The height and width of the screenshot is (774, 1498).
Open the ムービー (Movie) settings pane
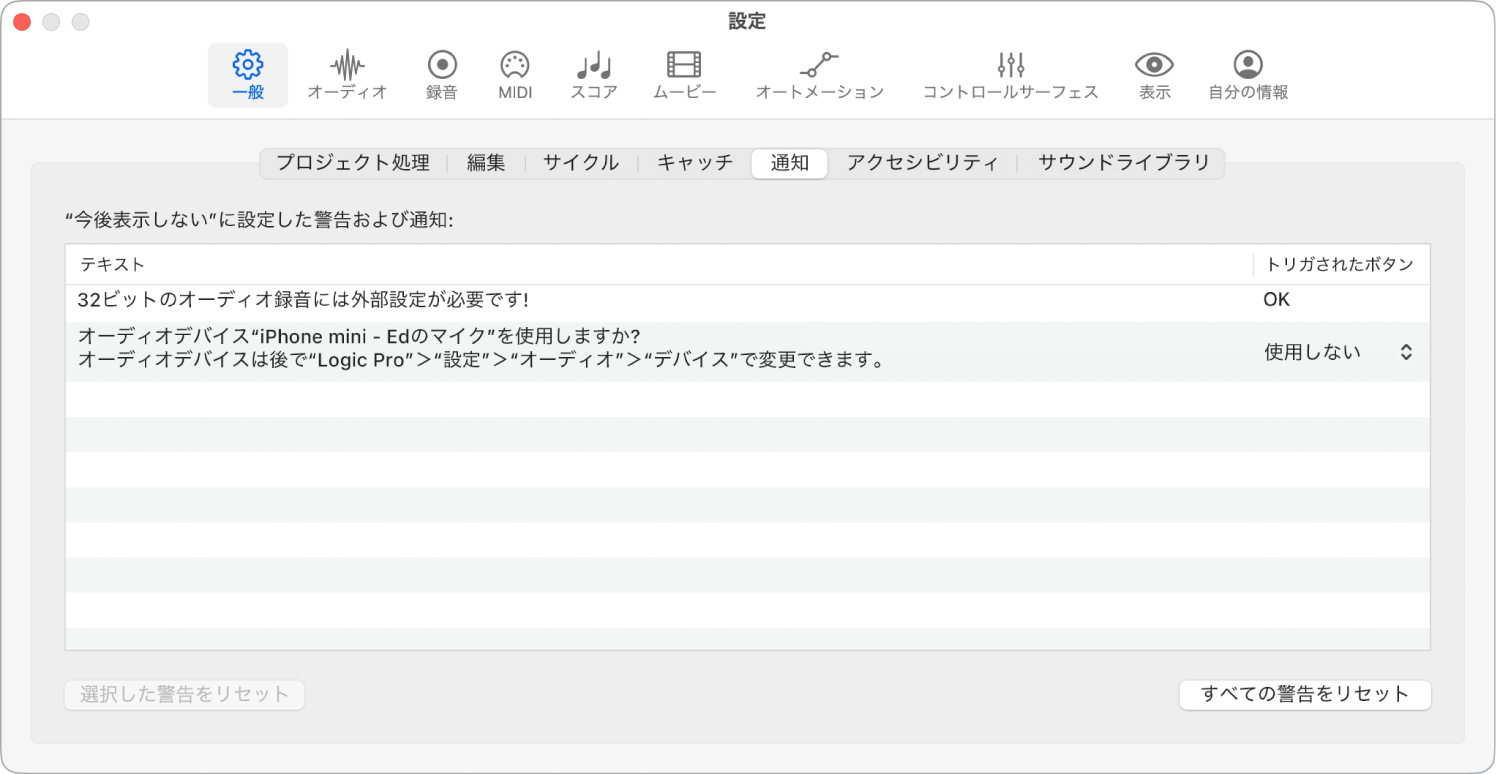pyautogui.click(x=684, y=74)
